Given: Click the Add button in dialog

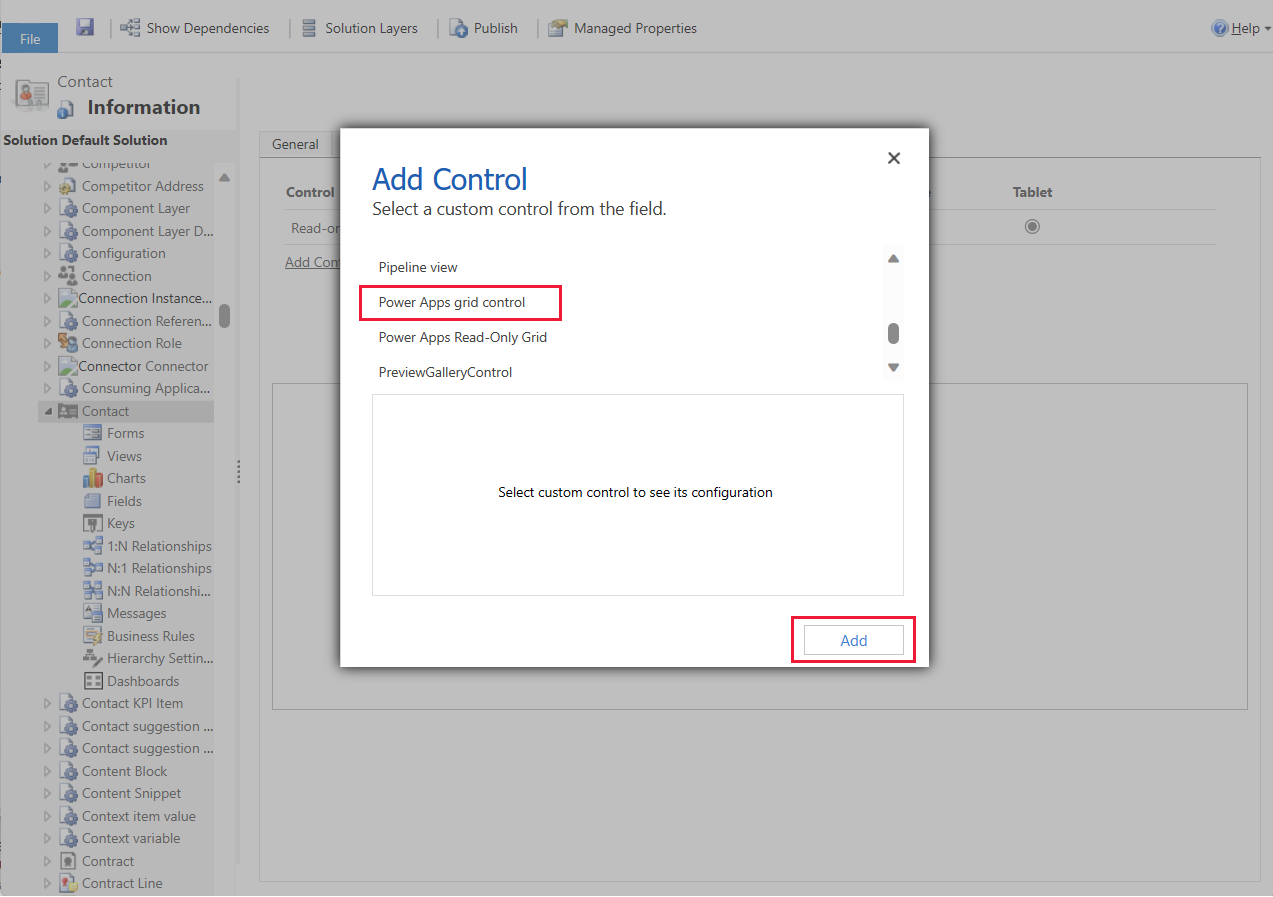Looking at the screenshot, I should (x=853, y=640).
